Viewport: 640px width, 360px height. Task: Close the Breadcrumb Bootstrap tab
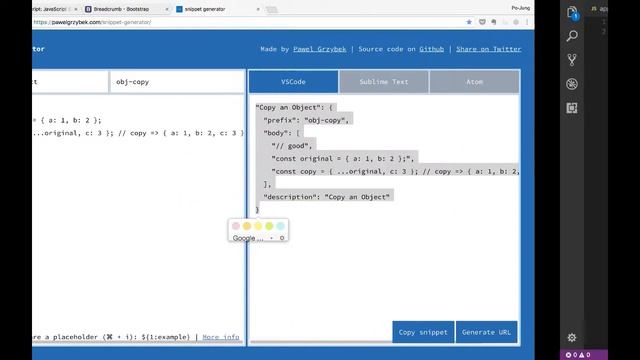(x=167, y=9)
